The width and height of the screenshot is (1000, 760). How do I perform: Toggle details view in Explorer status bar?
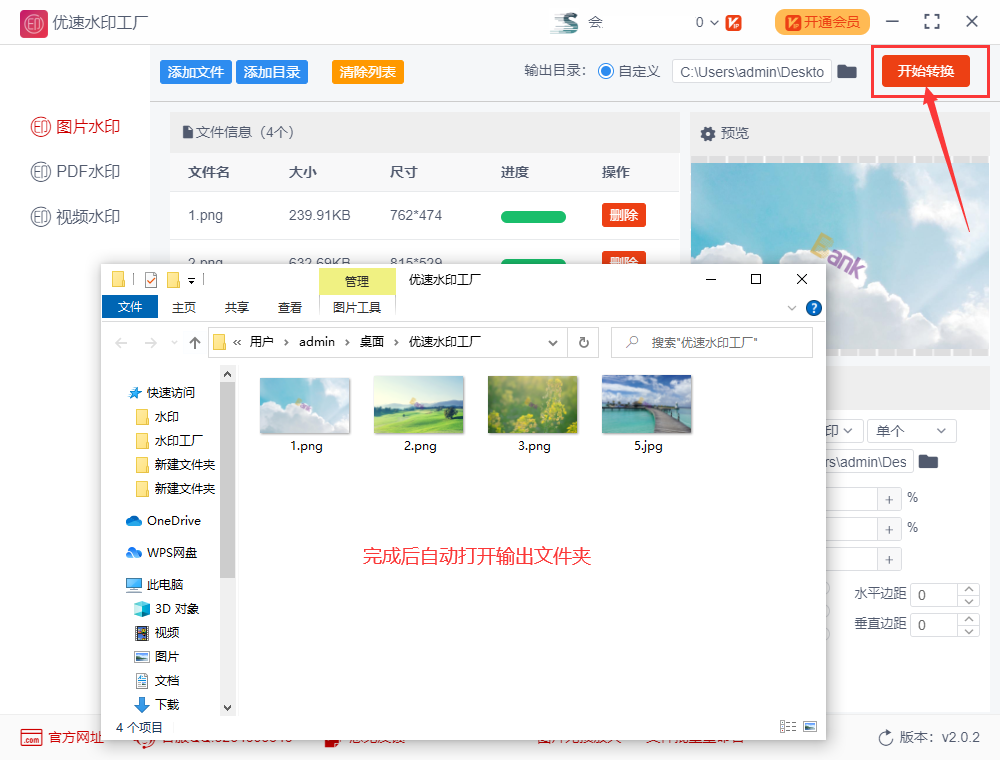tap(788, 726)
